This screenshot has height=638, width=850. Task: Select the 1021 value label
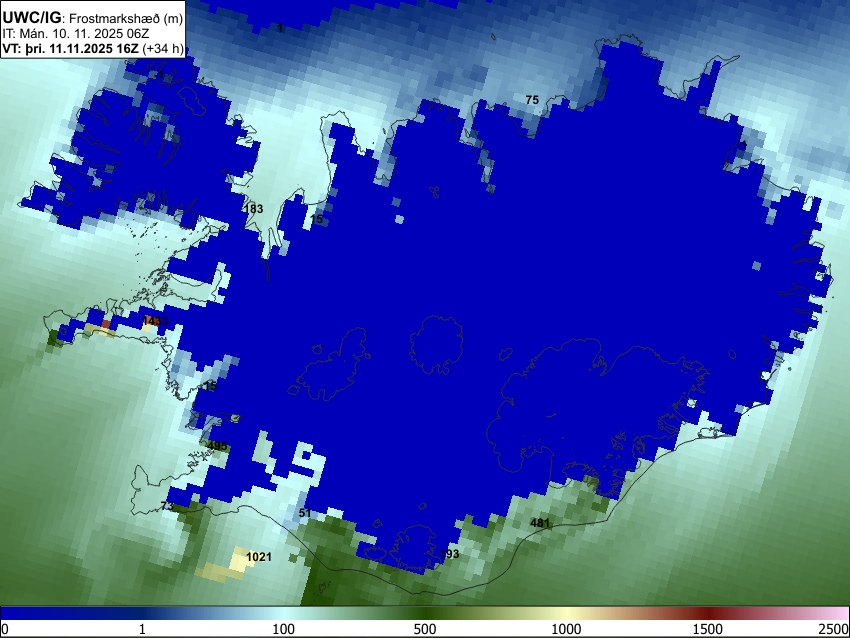coord(259,557)
